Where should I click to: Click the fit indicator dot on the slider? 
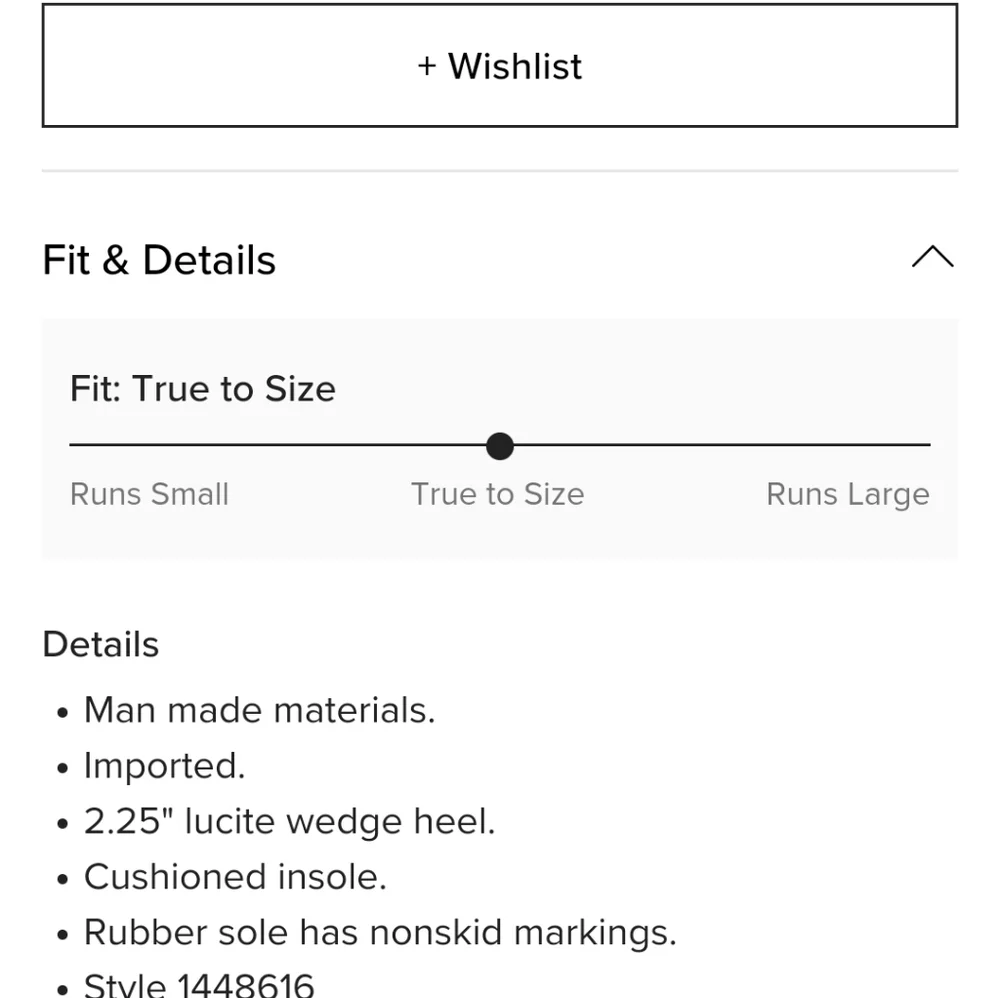click(x=499, y=446)
